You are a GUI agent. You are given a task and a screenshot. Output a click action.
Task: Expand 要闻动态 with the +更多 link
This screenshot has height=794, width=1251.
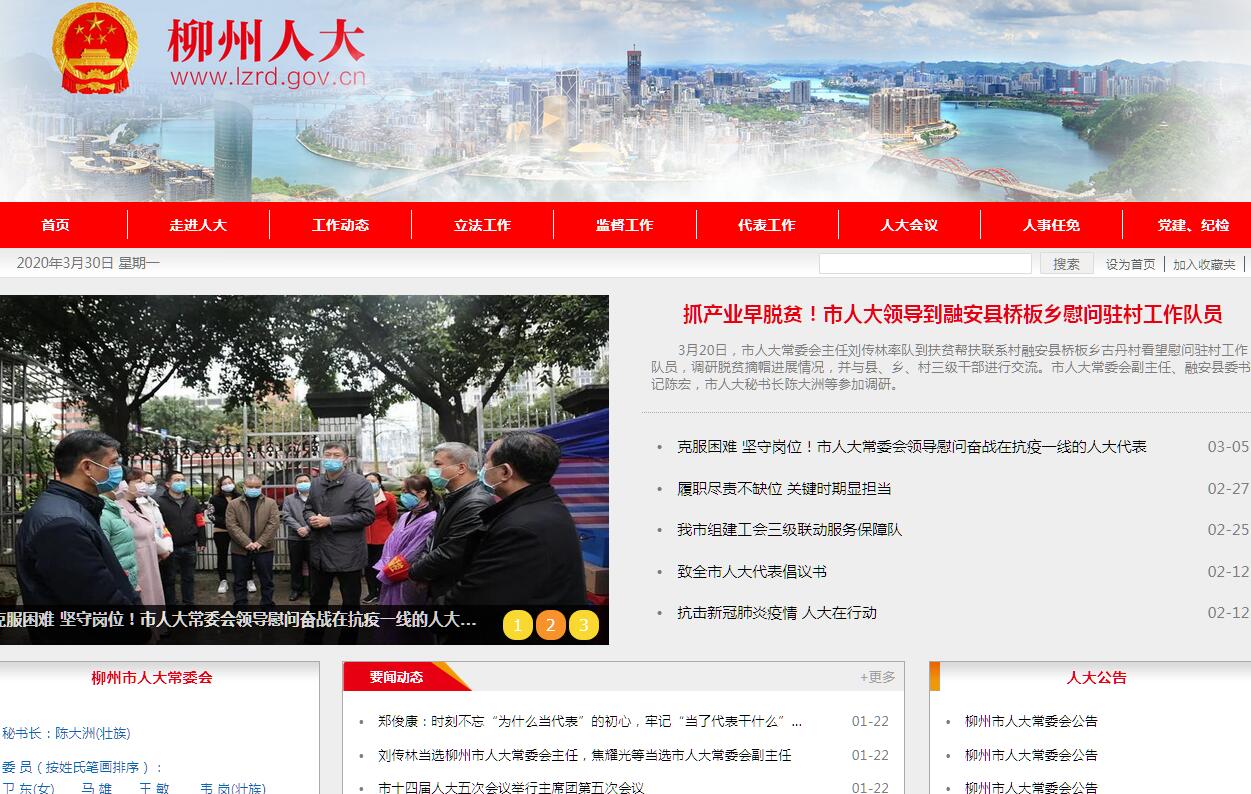click(x=877, y=677)
